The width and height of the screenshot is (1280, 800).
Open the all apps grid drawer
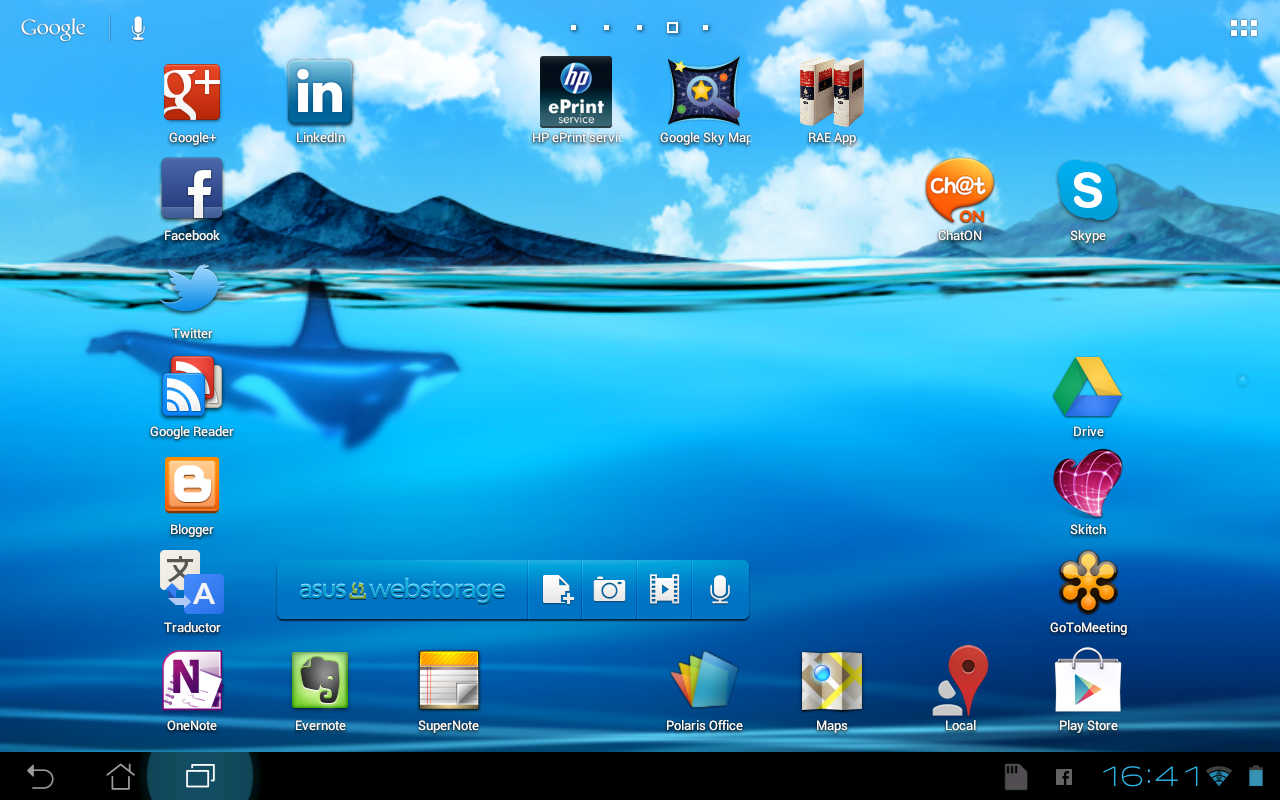(1244, 28)
